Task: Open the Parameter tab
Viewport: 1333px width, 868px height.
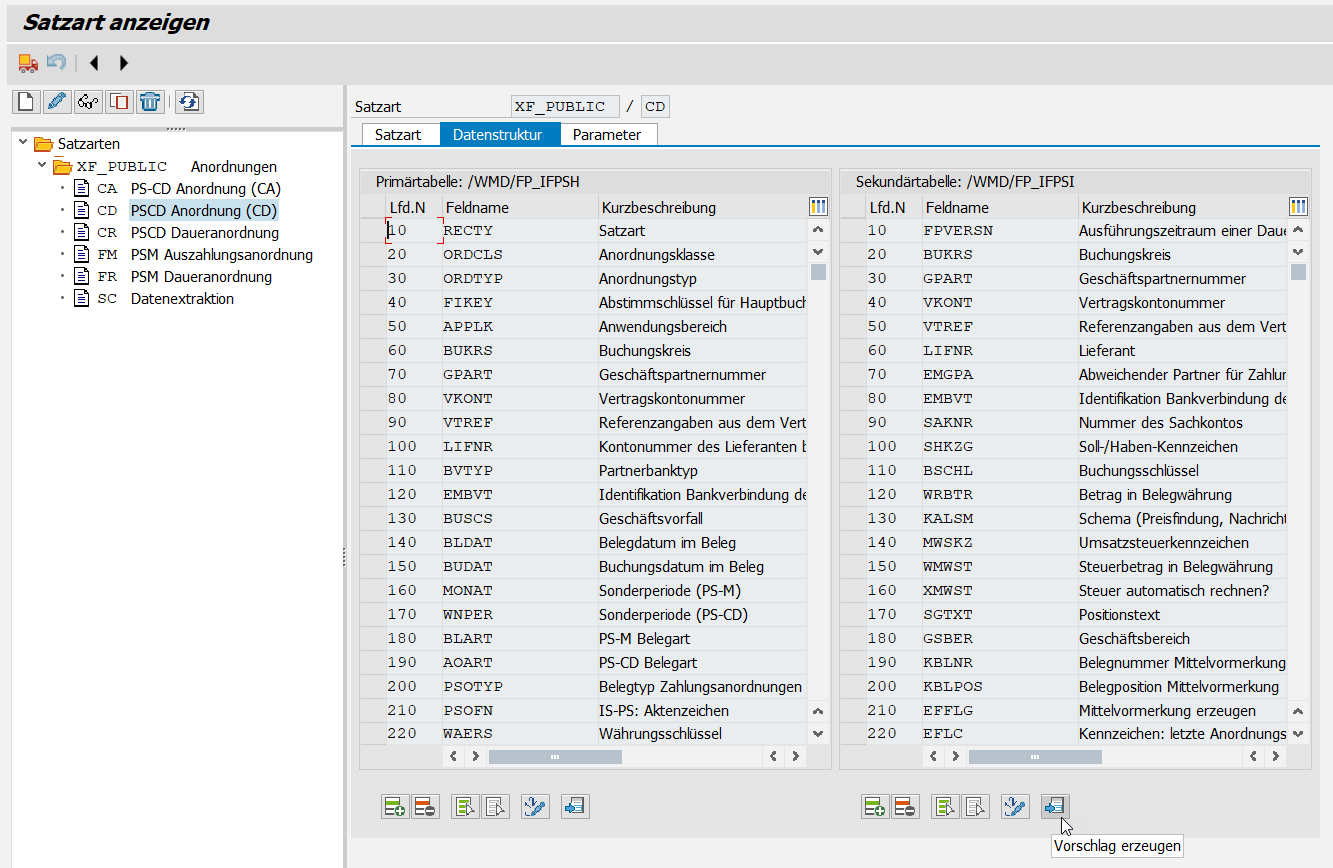Action: point(607,134)
